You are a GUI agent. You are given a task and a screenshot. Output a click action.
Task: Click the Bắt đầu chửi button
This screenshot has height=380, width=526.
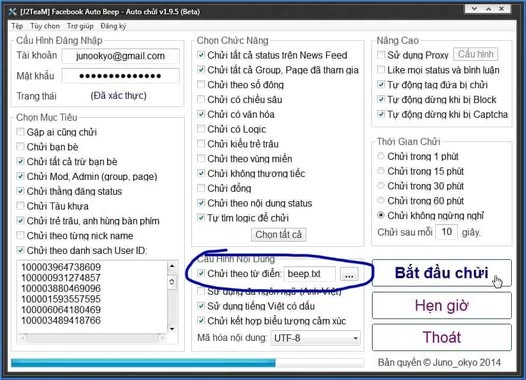tap(442, 273)
